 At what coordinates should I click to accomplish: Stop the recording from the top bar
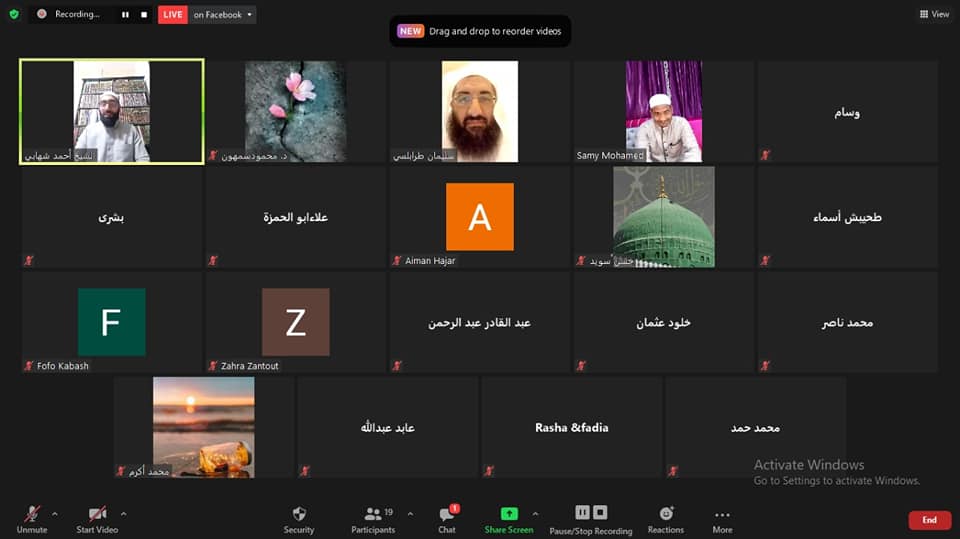point(144,15)
